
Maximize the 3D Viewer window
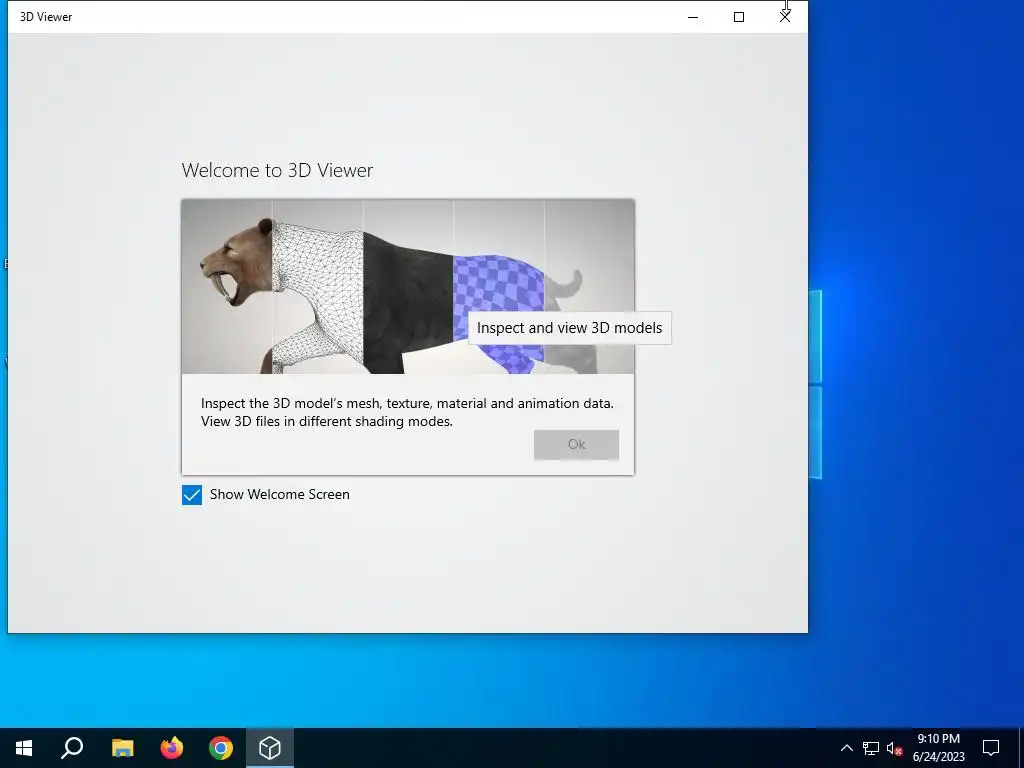(x=739, y=17)
